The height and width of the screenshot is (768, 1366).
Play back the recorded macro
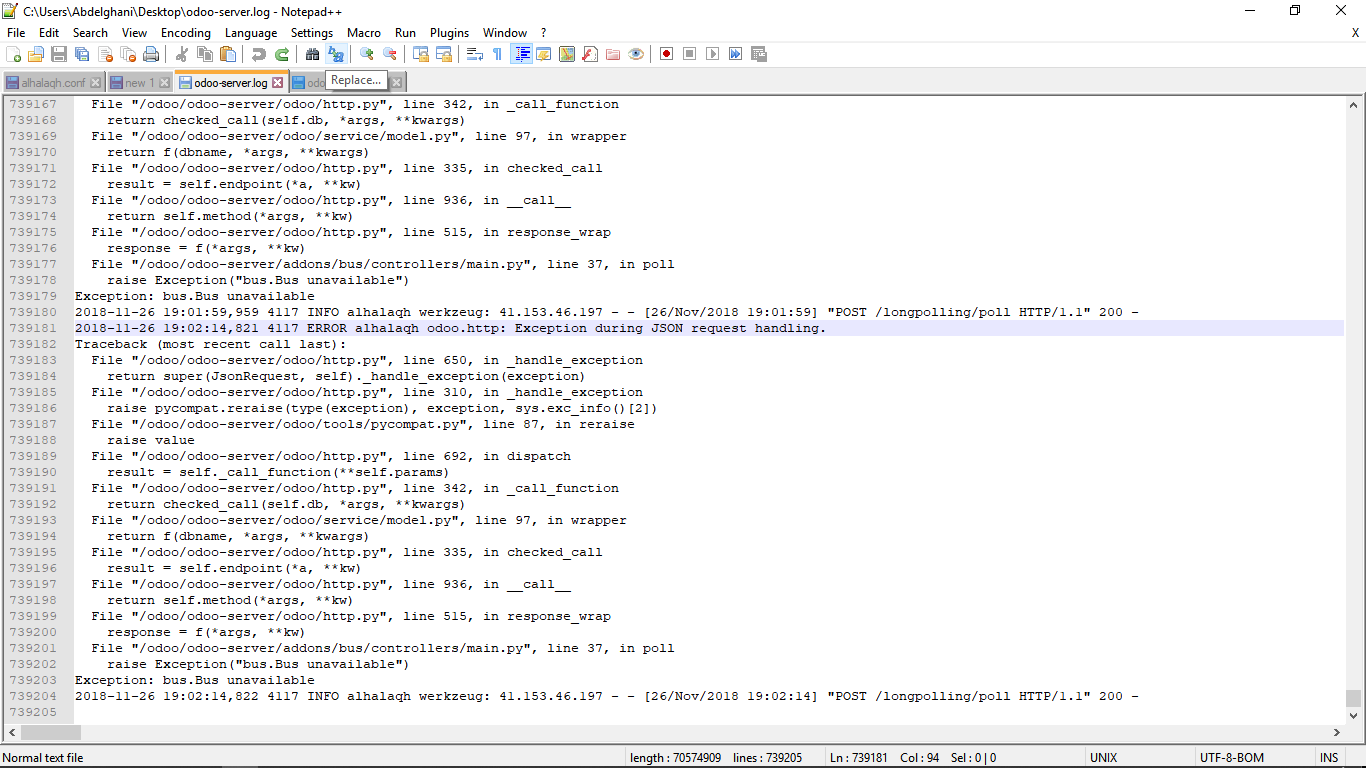712,54
